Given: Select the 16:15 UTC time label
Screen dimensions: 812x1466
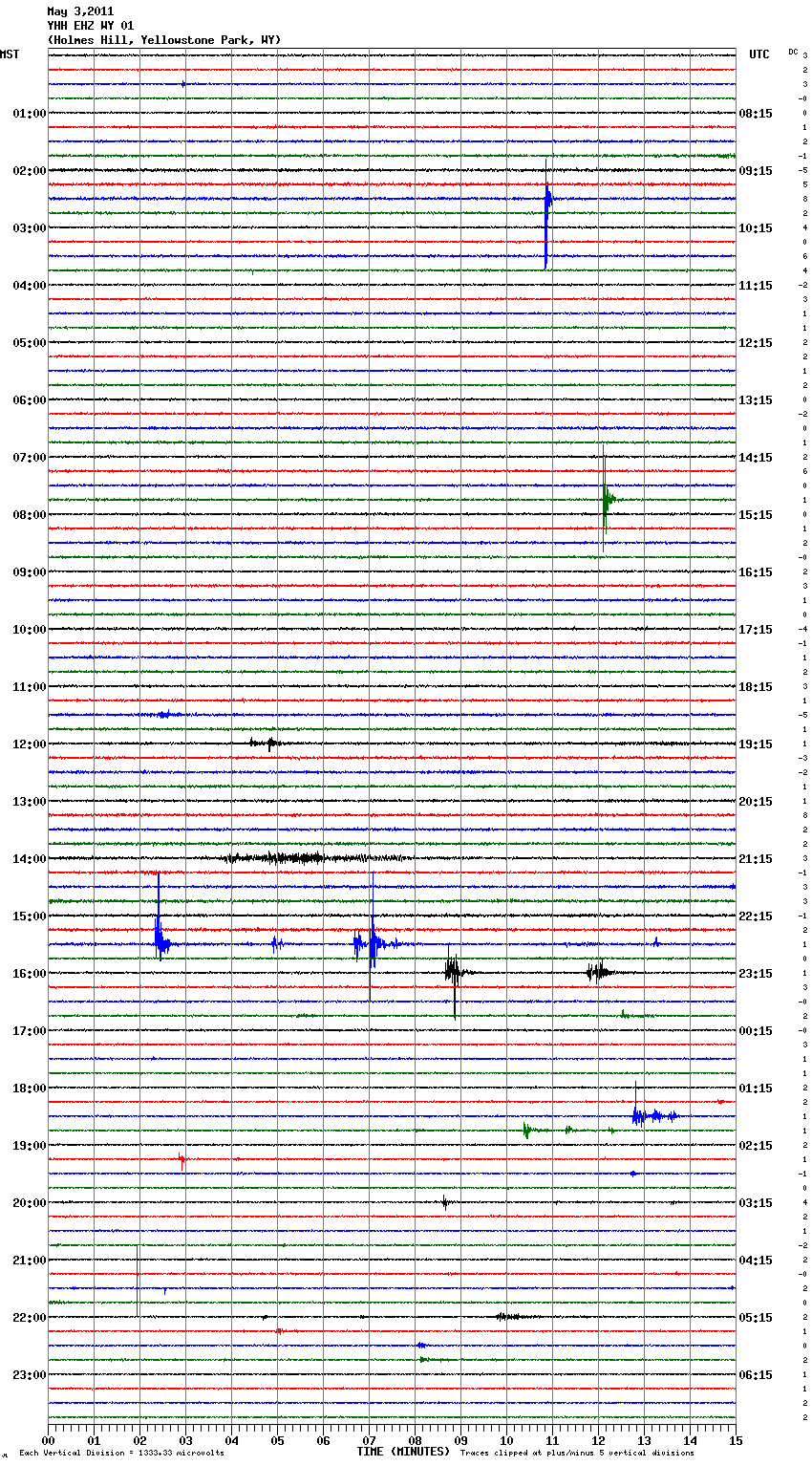Looking at the screenshot, I should point(756,572).
